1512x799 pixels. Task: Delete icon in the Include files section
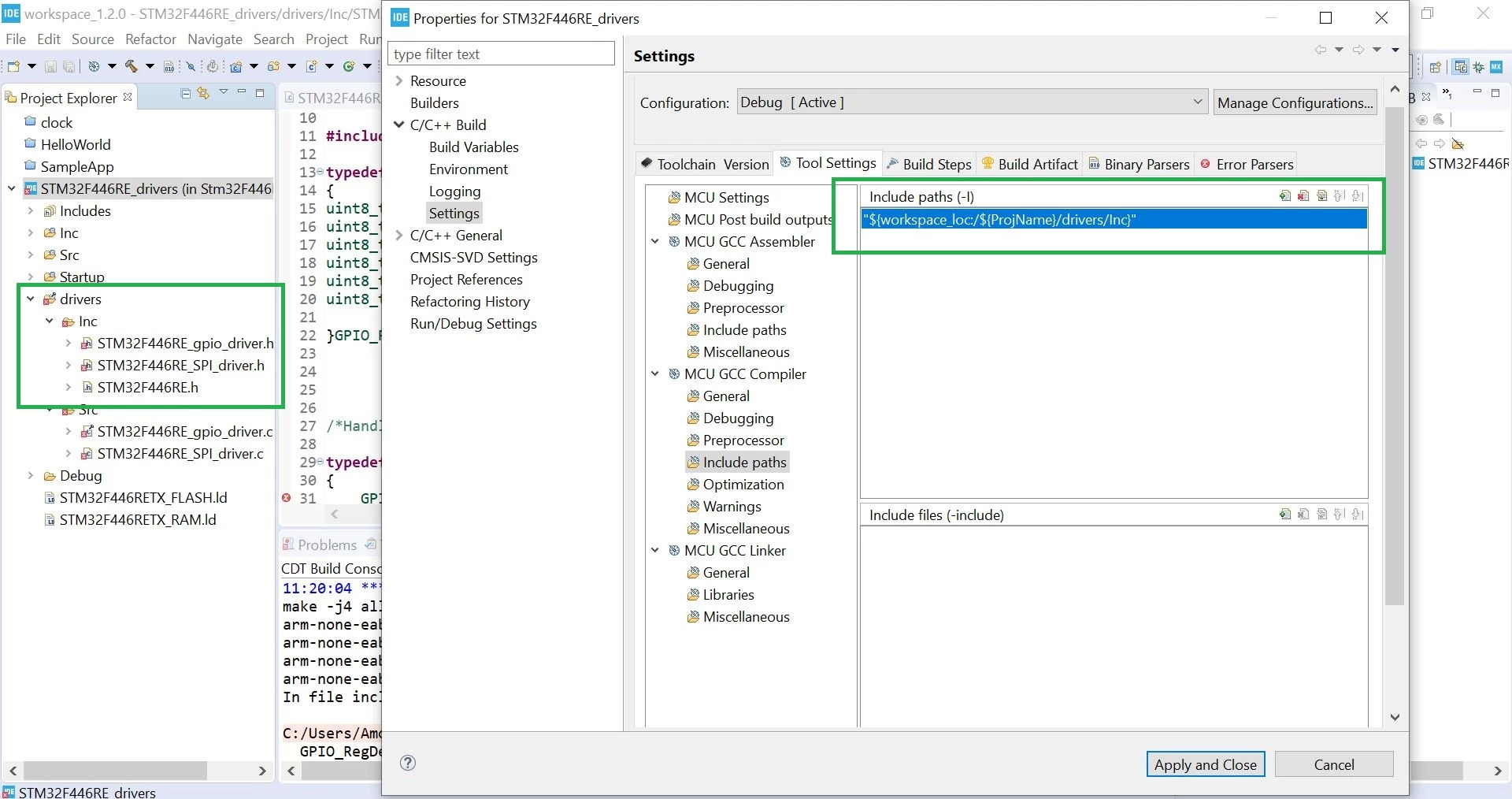click(1303, 515)
